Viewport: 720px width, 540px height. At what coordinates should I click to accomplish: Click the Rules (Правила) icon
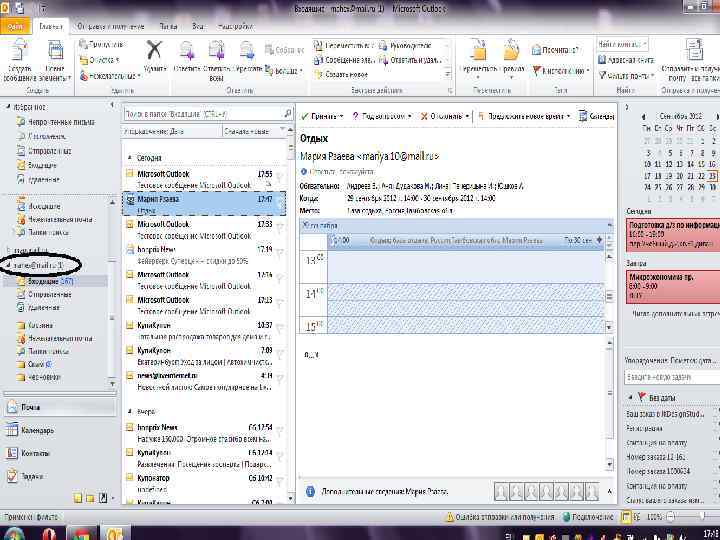(x=512, y=51)
